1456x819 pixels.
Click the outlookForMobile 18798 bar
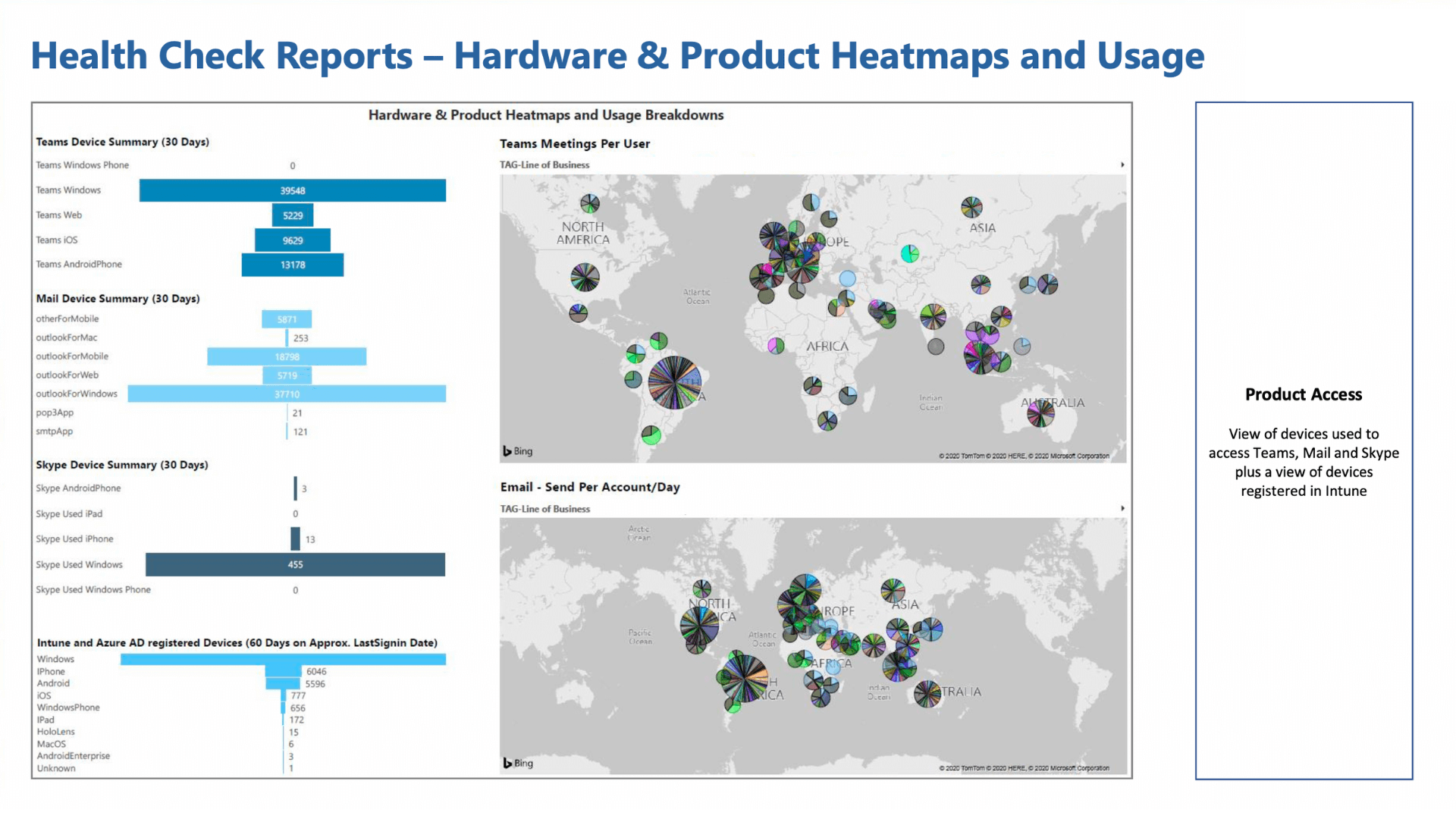pos(287,356)
